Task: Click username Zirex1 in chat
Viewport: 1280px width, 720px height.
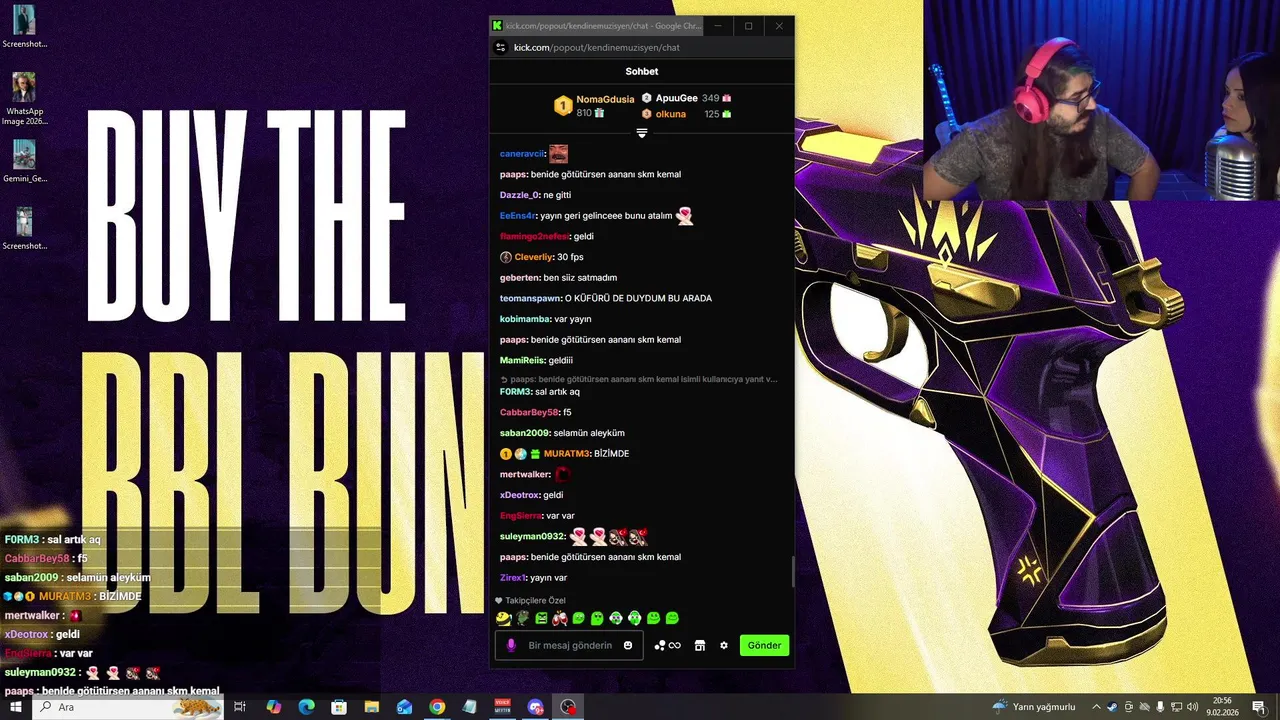Action: (513, 578)
